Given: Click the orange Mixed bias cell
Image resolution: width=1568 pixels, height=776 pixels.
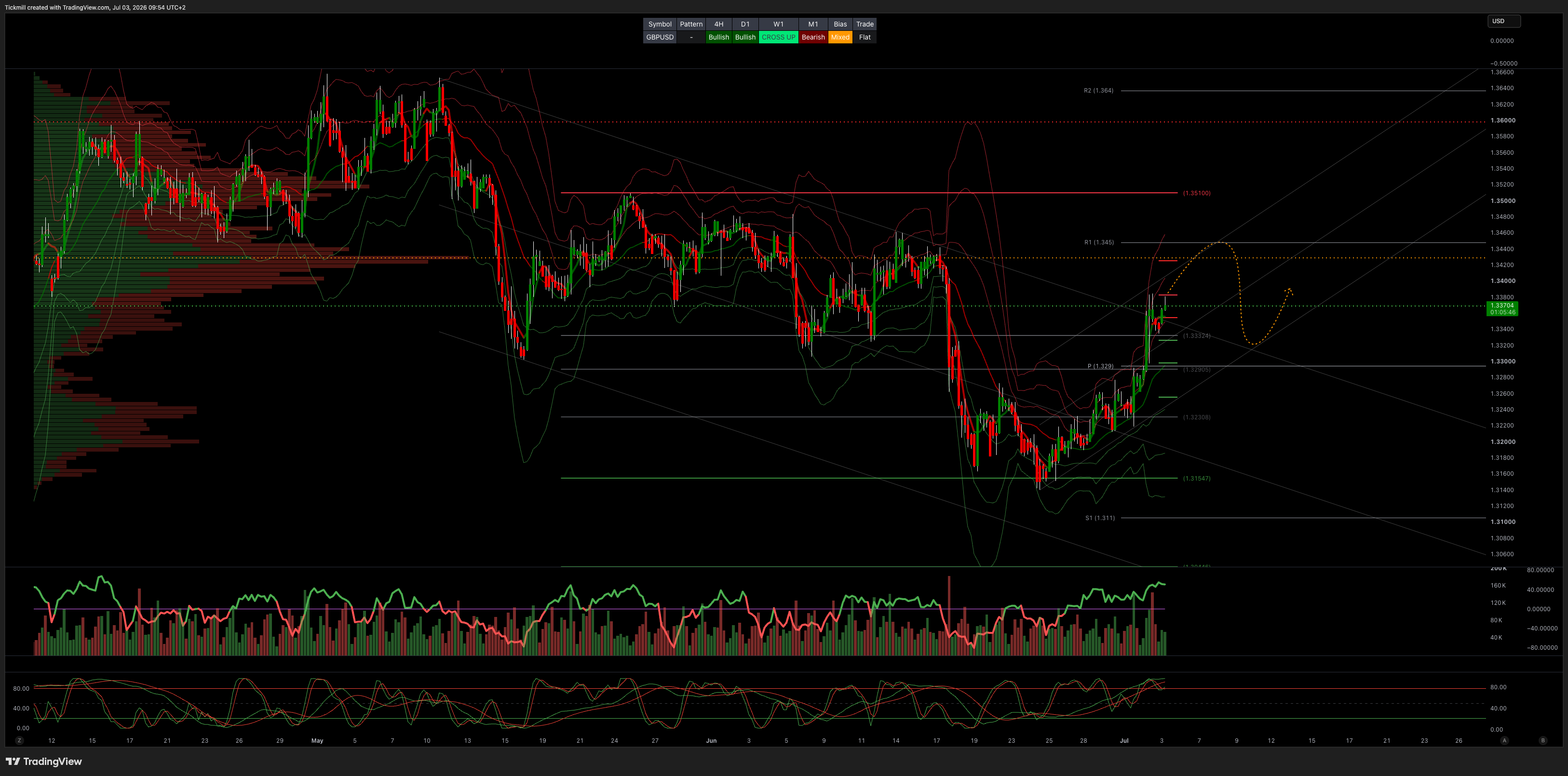Looking at the screenshot, I should click(x=840, y=37).
